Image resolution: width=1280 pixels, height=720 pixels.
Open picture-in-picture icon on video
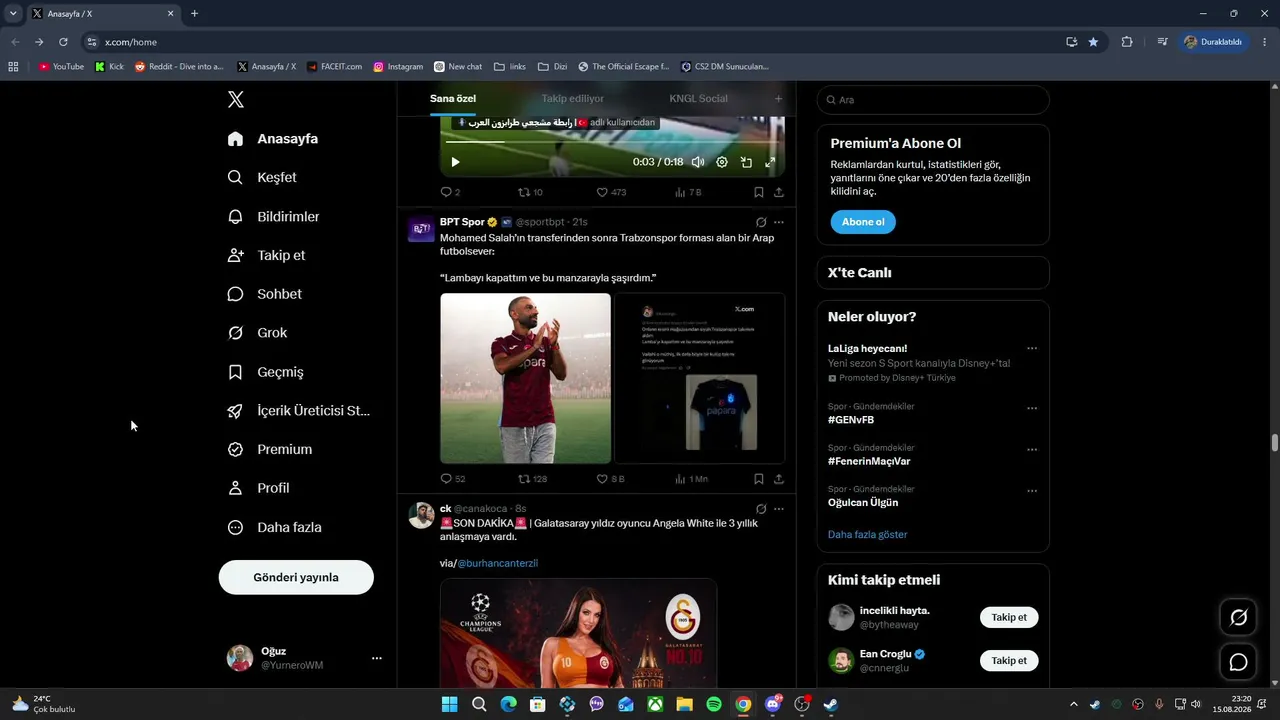click(x=746, y=162)
